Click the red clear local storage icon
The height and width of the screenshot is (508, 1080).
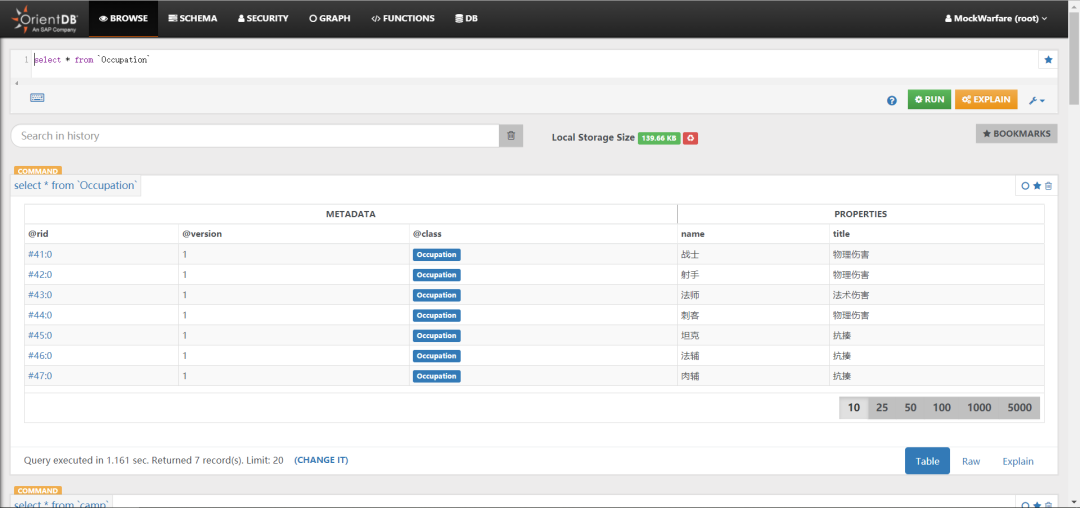click(690, 138)
